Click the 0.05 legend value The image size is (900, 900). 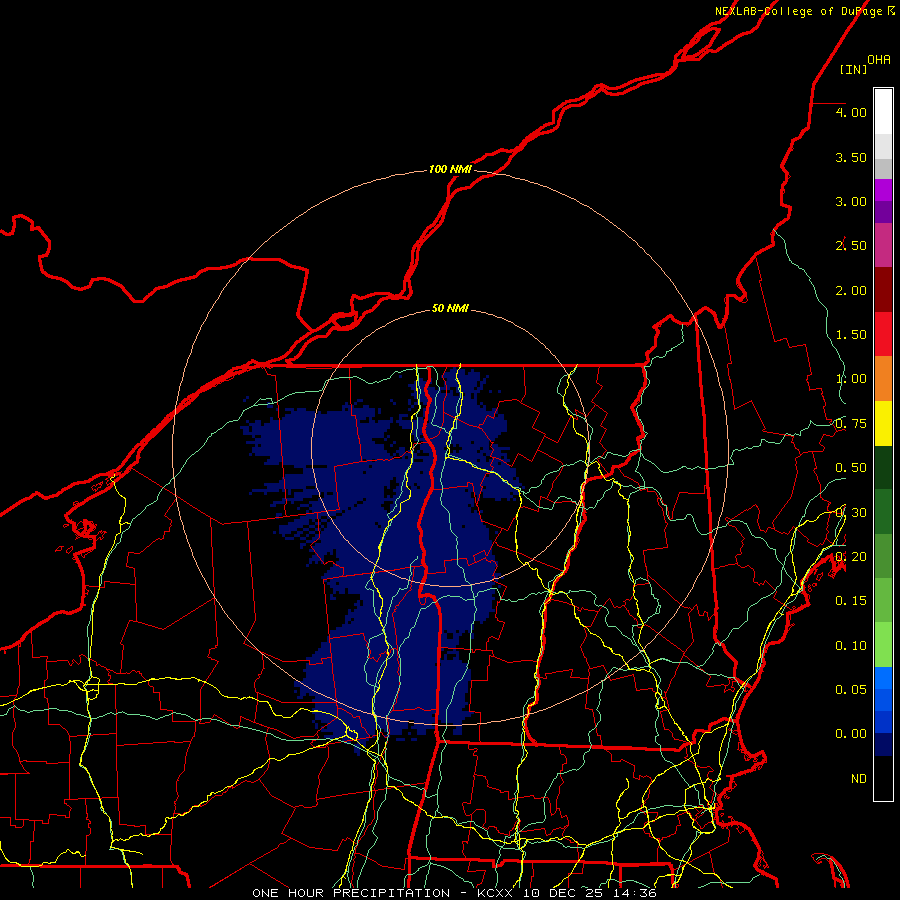coord(851,689)
